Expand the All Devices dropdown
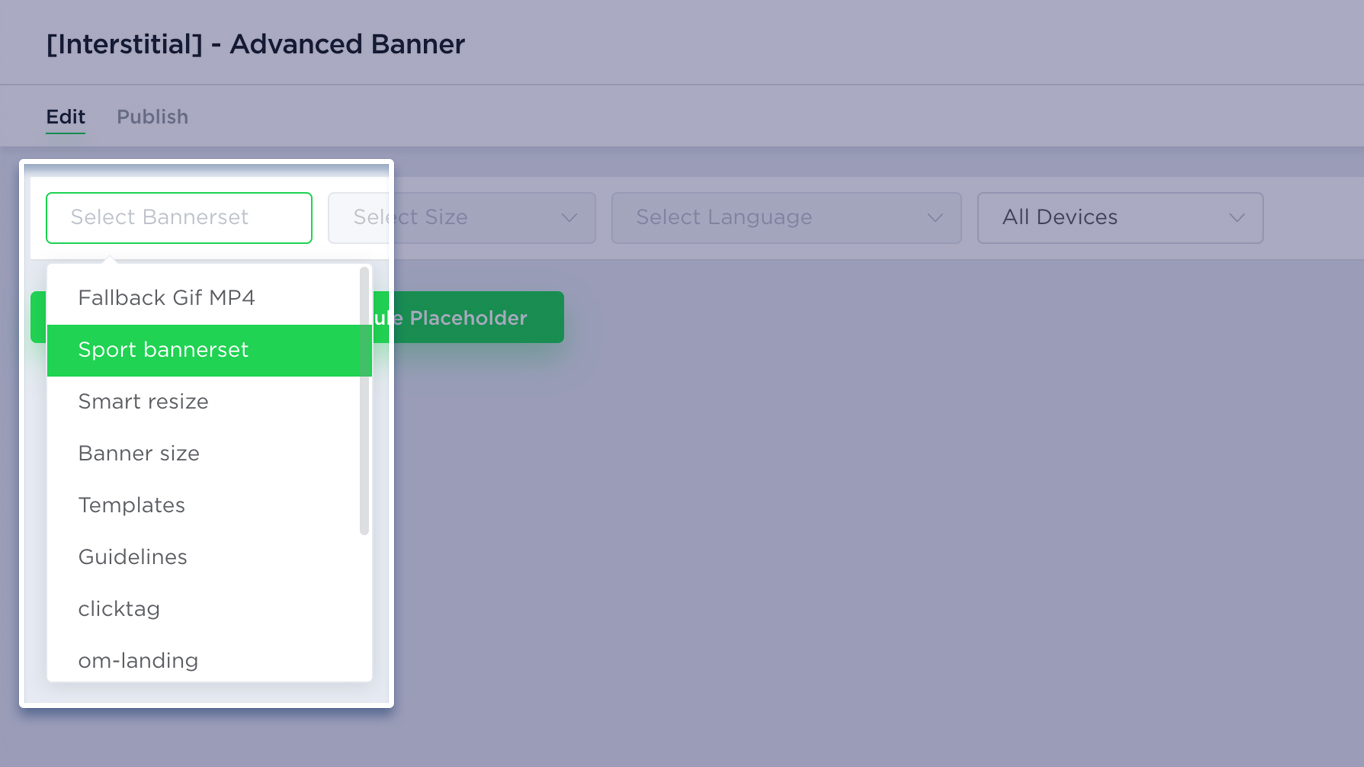 click(x=1120, y=218)
